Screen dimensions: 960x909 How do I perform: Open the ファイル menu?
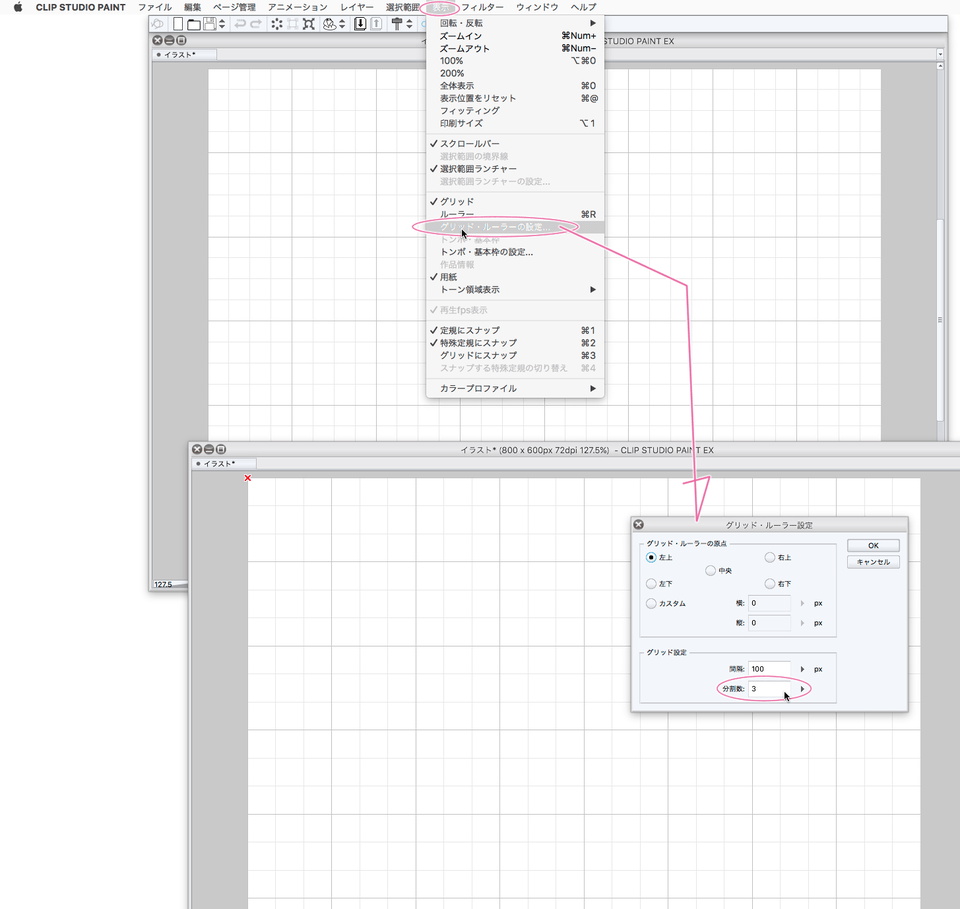pos(155,7)
